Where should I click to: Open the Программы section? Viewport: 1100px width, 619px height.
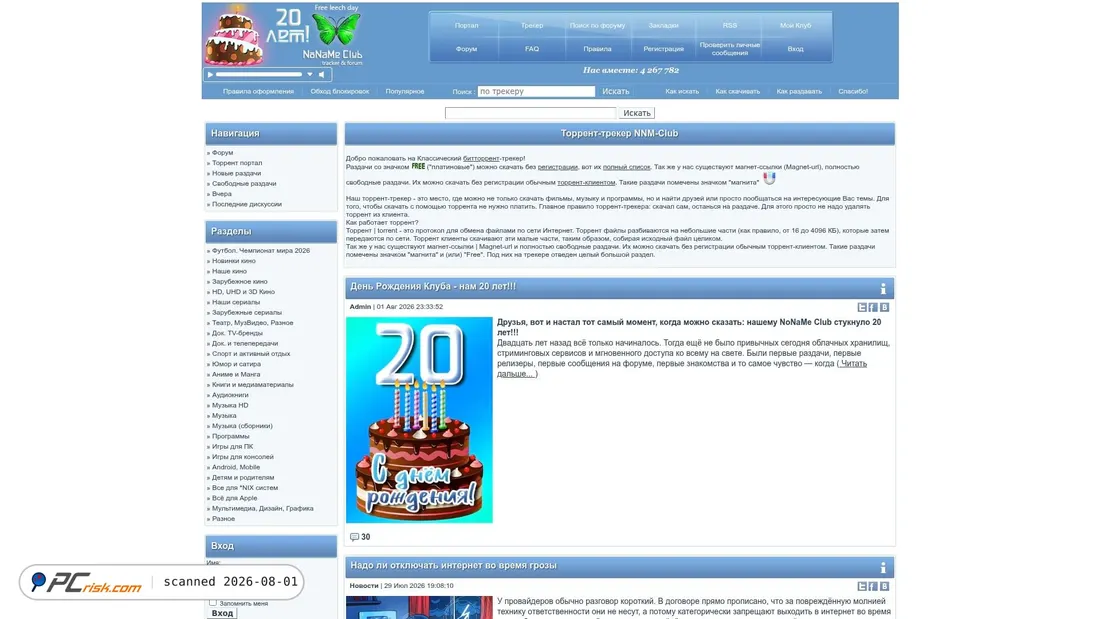click(231, 437)
